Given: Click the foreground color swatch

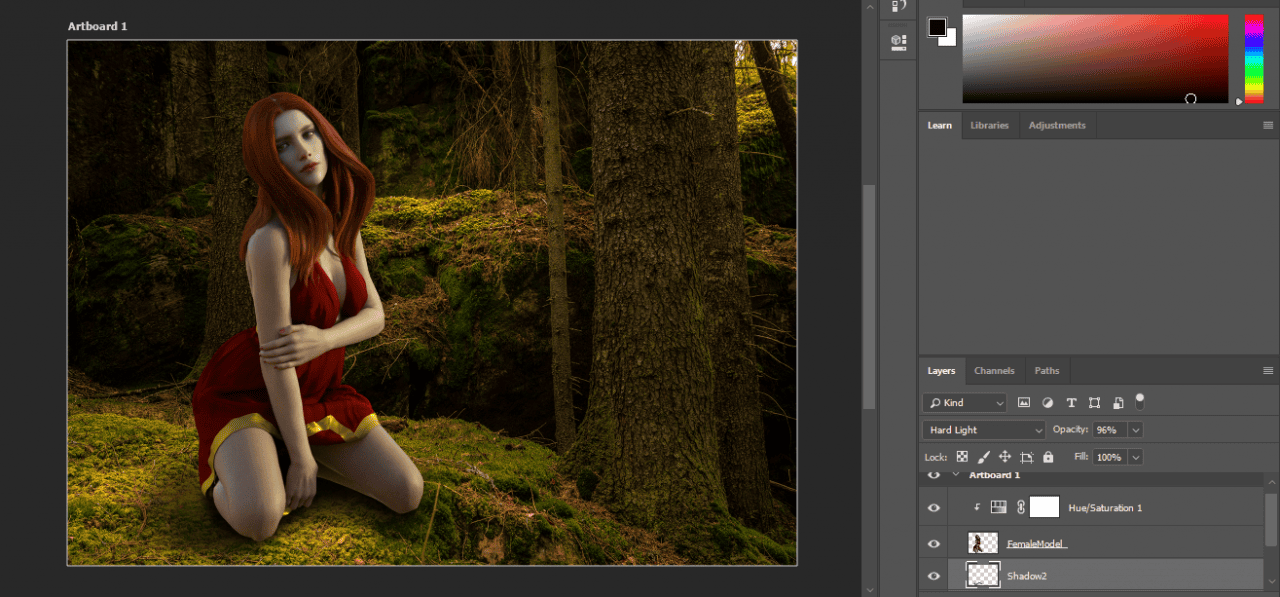Looking at the screenshot, I should pyautogui.click(x=937, y=27).
